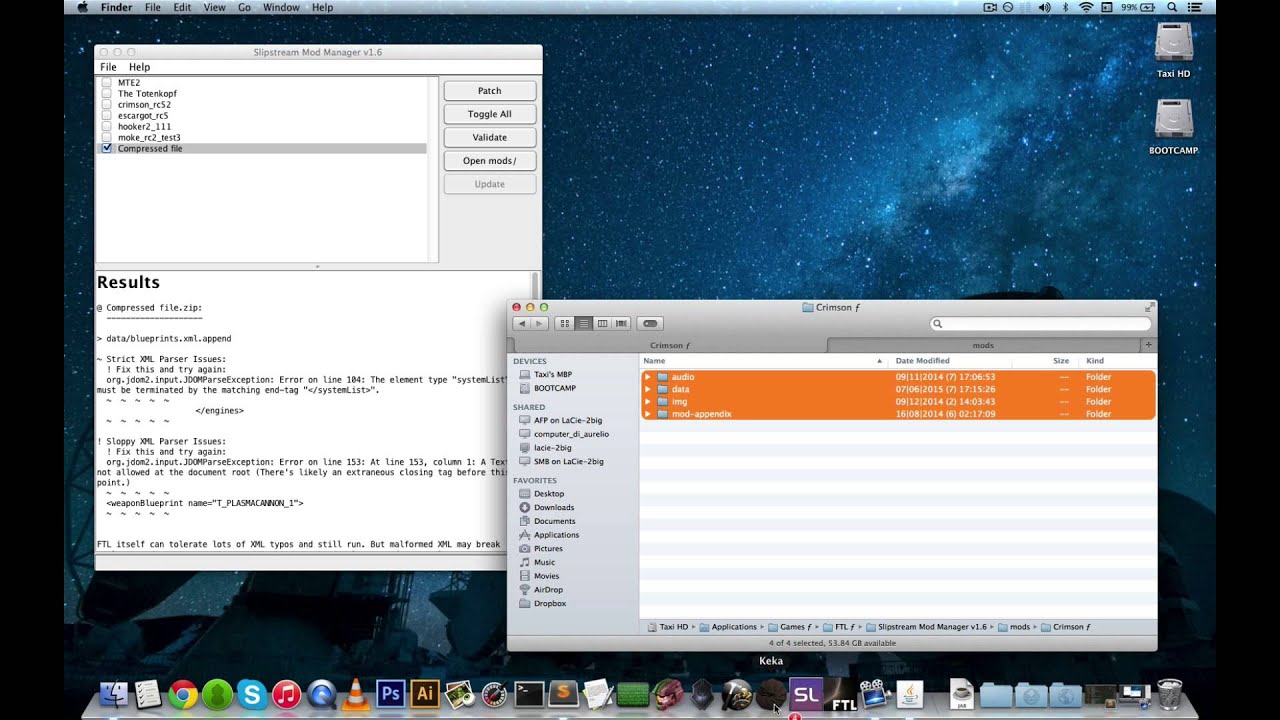This screenshot has height=720, width=1280.
Task: Go back in Finder window
Action: tap(521, 323)
